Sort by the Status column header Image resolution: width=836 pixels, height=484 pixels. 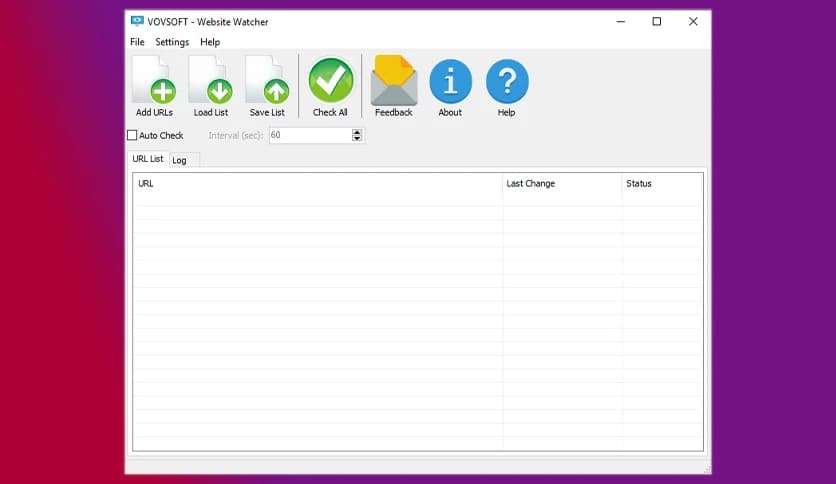point(662,183)
